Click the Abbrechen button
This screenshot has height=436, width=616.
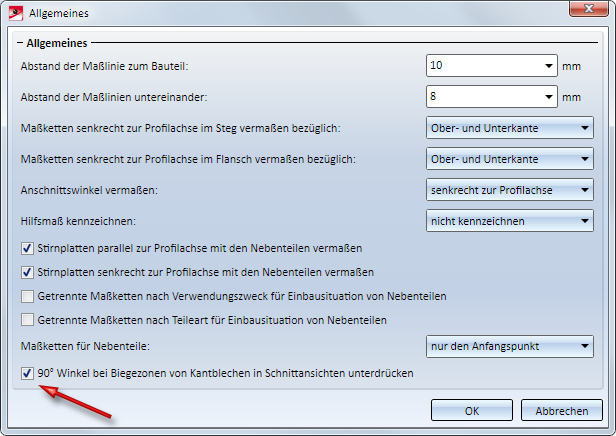click(x=561, y=410)
